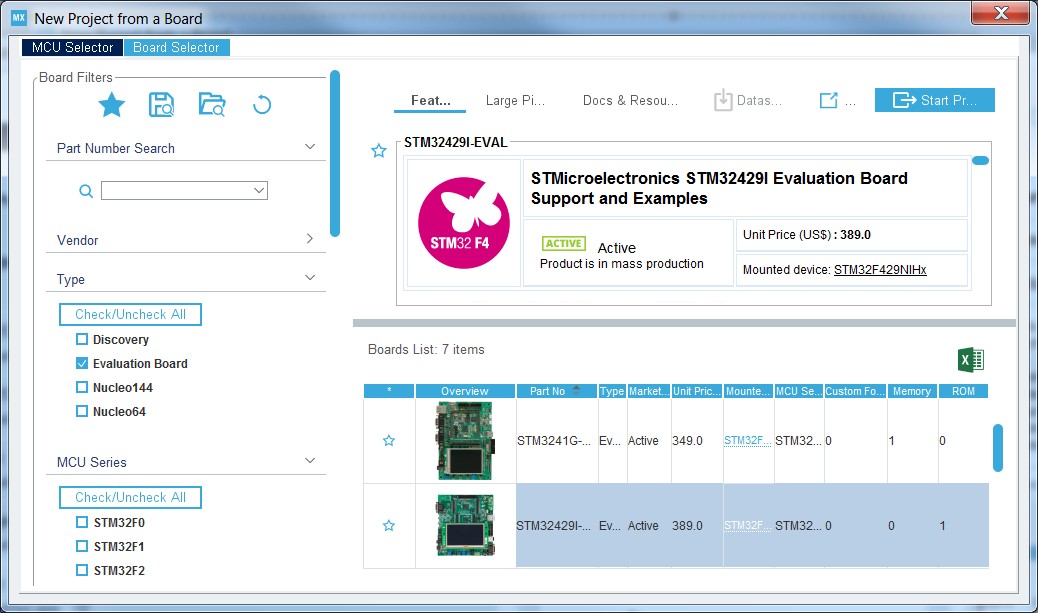Click the Memory column header
The height and width of the screenshot is (613, 1038).
click(912, 391)
